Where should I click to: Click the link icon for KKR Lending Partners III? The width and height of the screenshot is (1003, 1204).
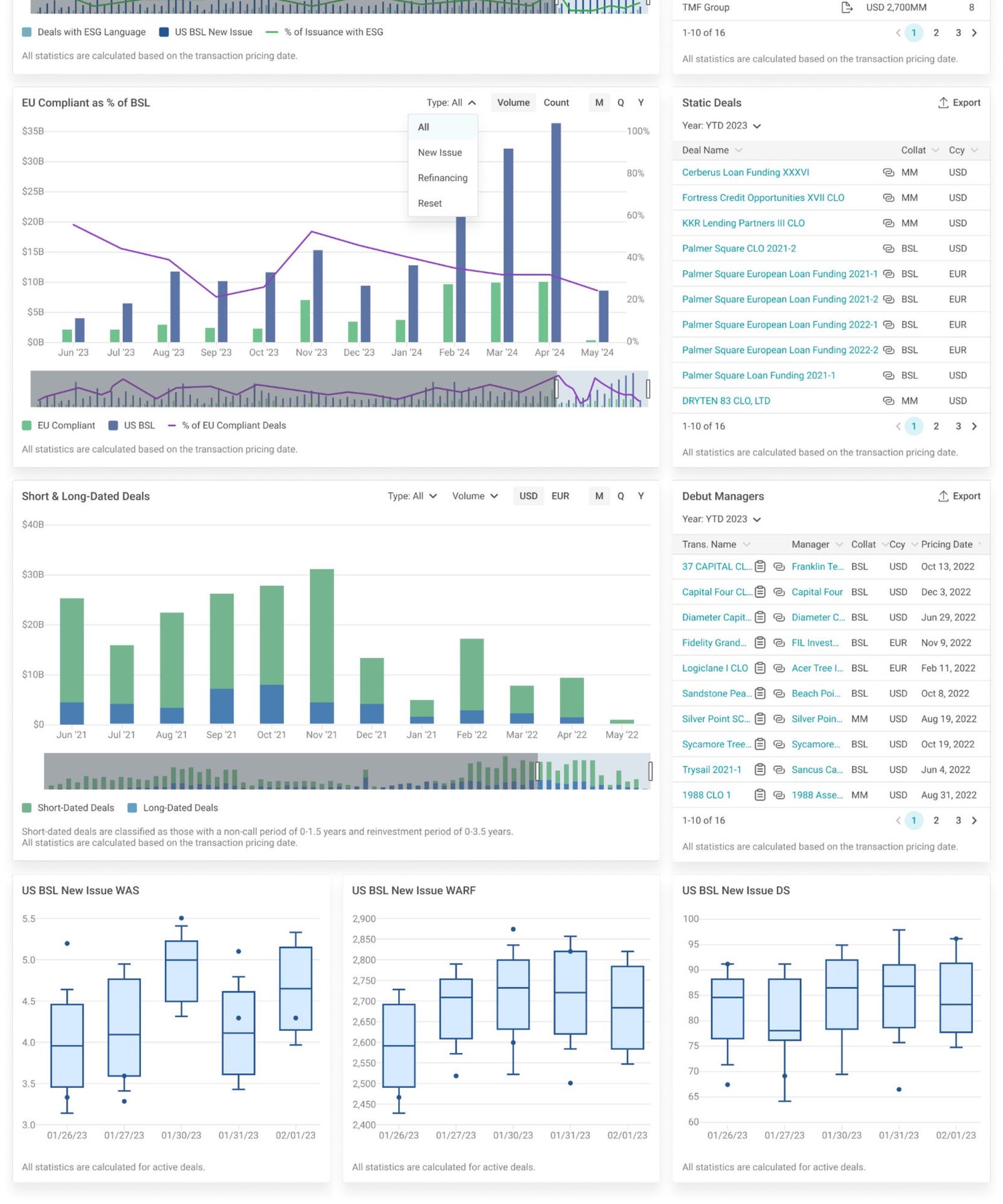tap(888, 223)
